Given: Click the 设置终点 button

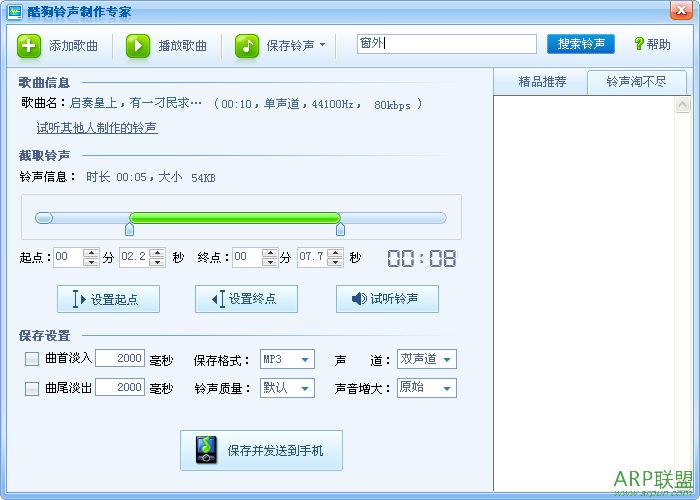Looking at the screenshot, I should click(x=246, y=299).
